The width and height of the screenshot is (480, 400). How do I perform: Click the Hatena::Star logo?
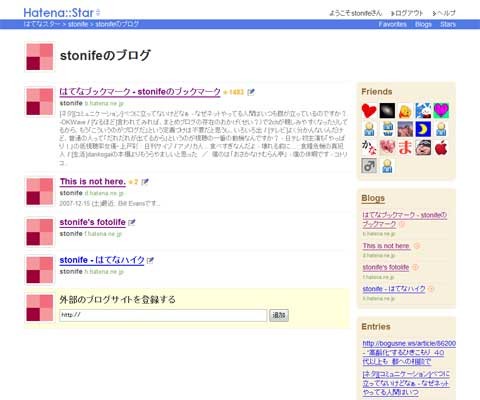point(59,13)
